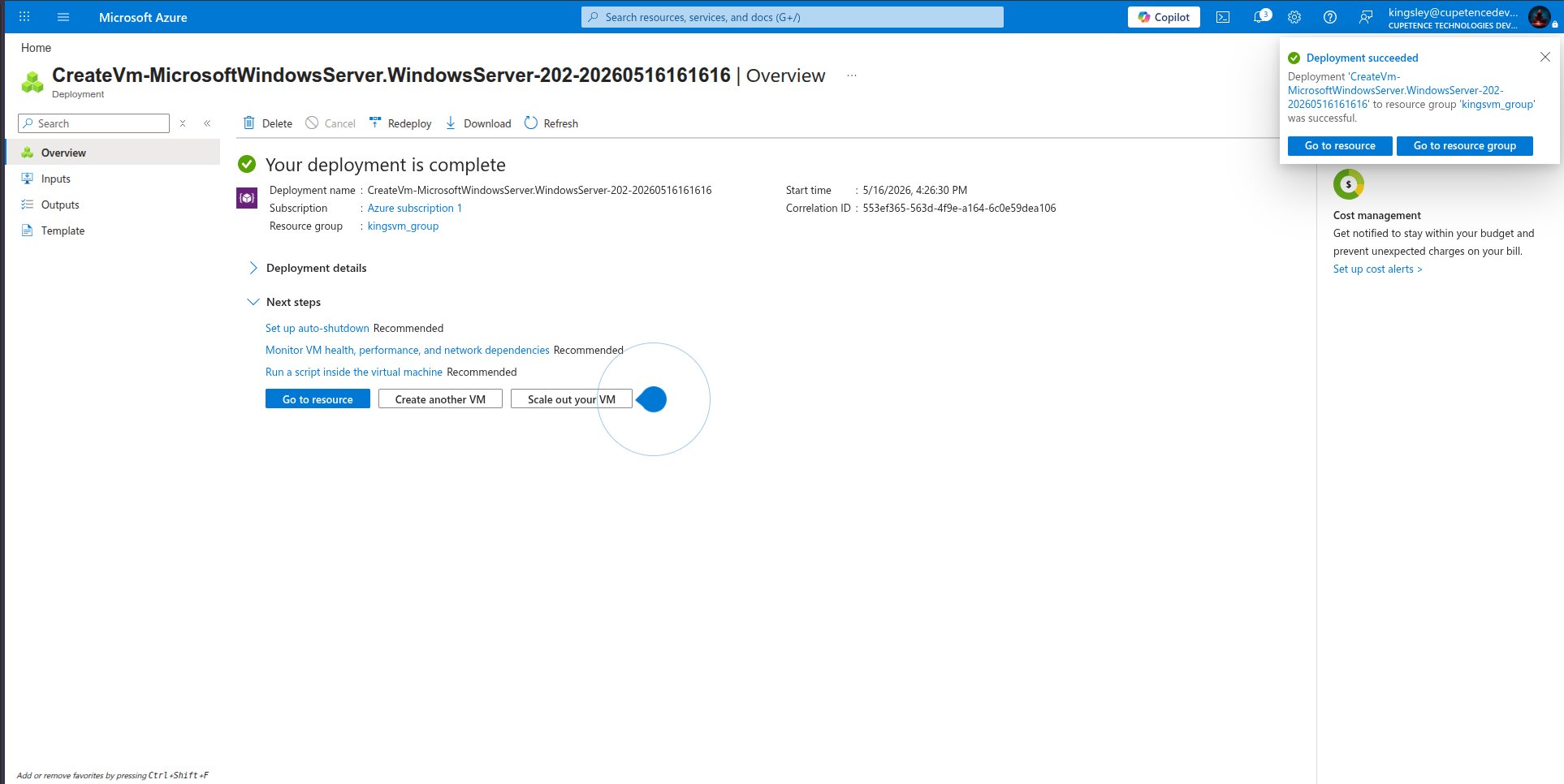Image resolution: width=1564 pixels, height=784 pixels.
Task: Click Create another VM button
Action: pos(440,399)
